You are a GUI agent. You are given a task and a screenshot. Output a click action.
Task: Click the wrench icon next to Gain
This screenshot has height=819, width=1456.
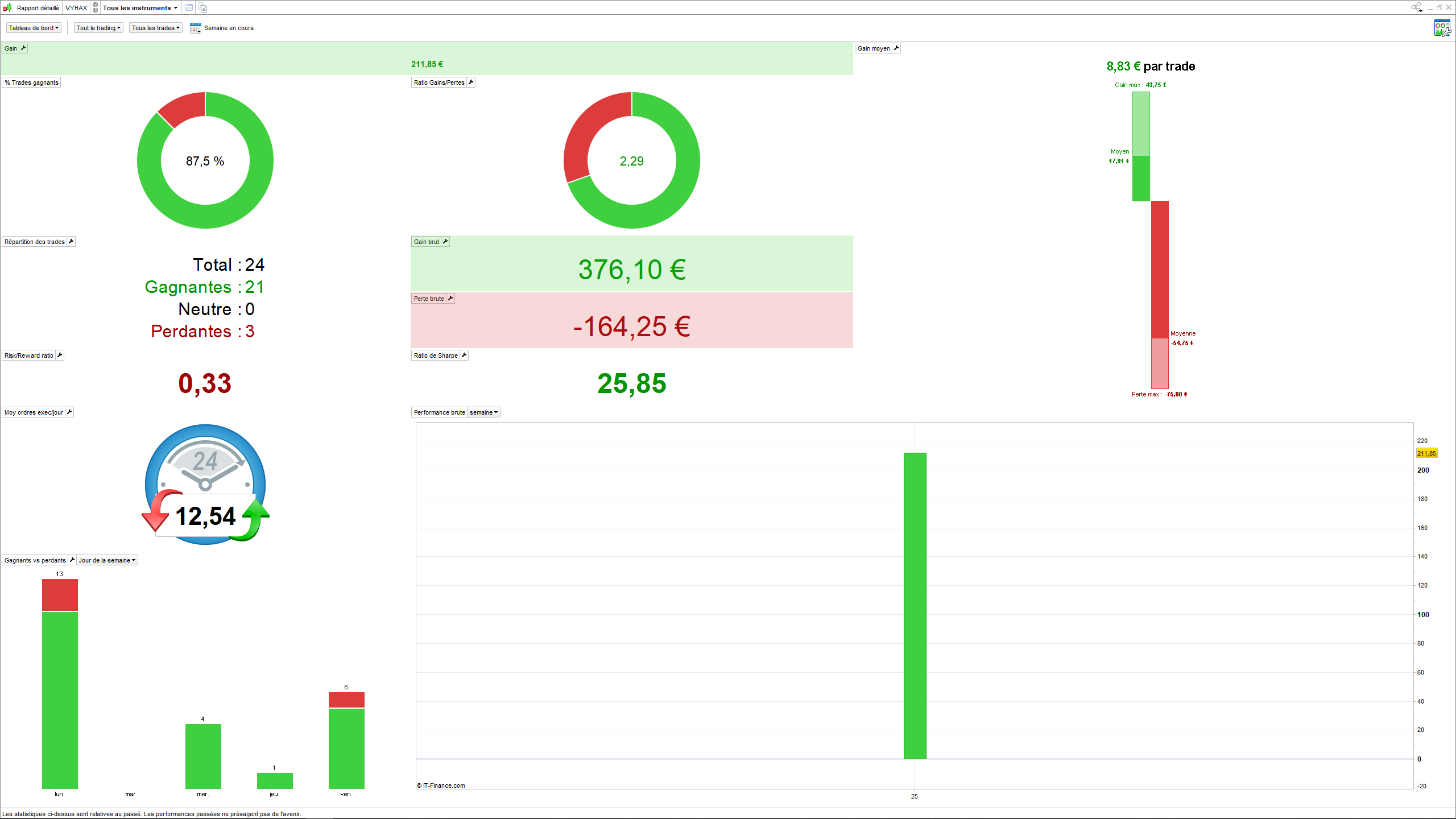[x=23, y=48]
